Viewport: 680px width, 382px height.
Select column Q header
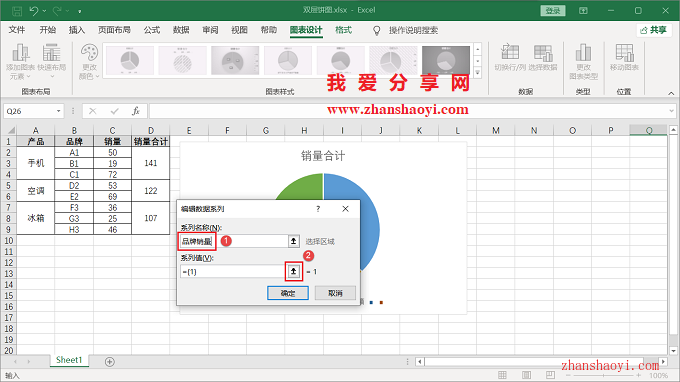(648, 130)
